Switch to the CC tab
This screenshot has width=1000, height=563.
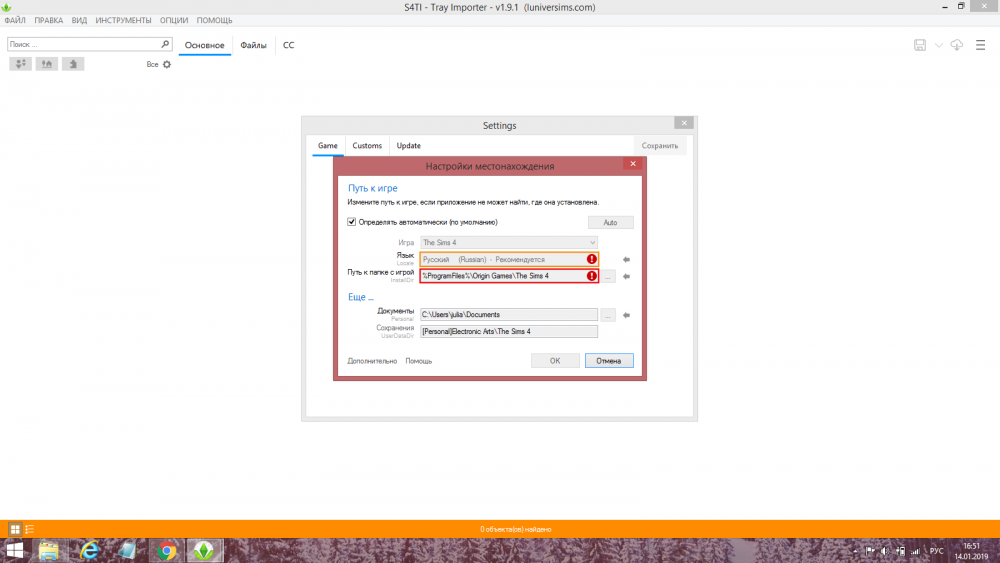pyautogui.click(x=289, y=45)
